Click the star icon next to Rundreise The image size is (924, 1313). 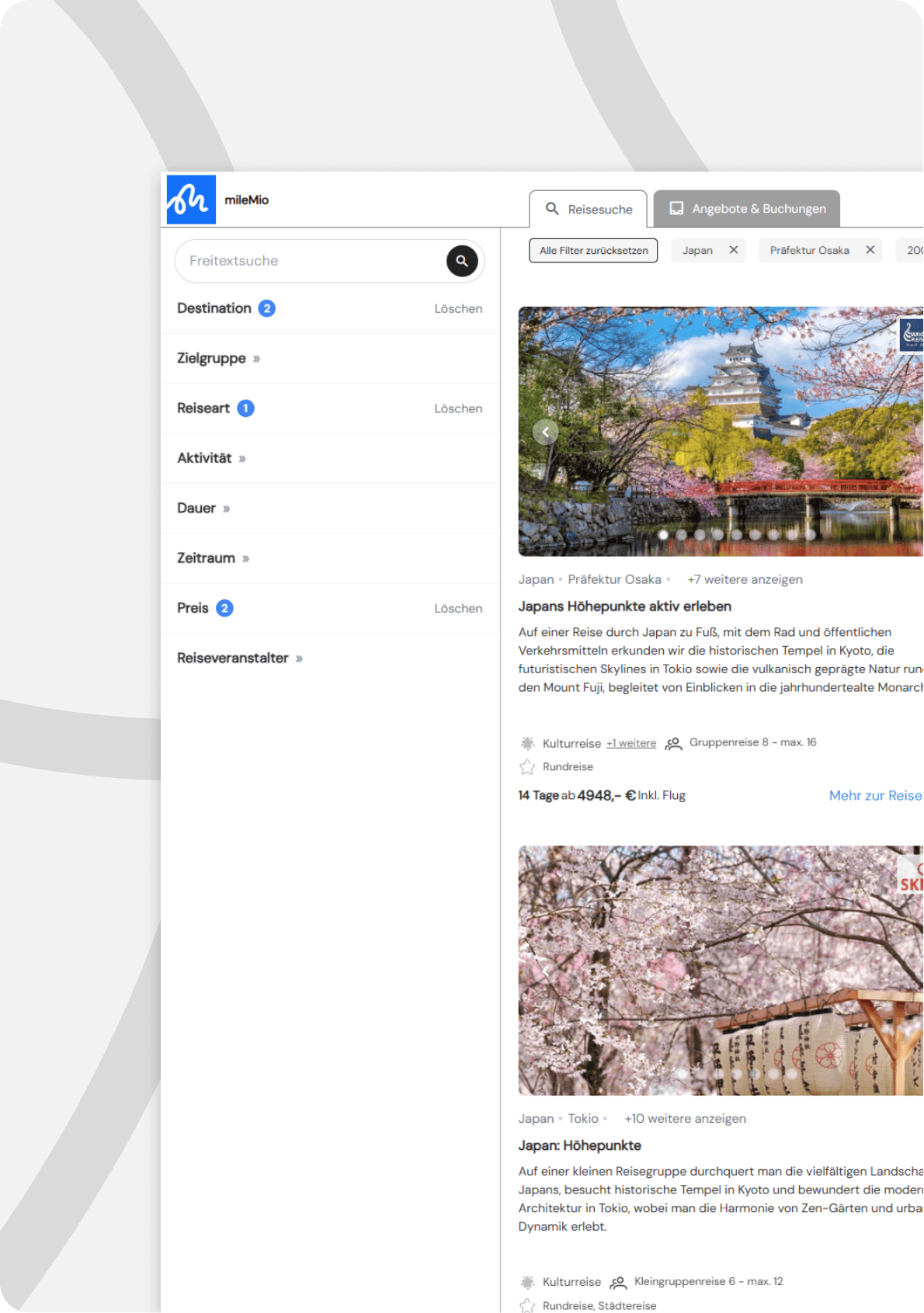click(527, 767)
